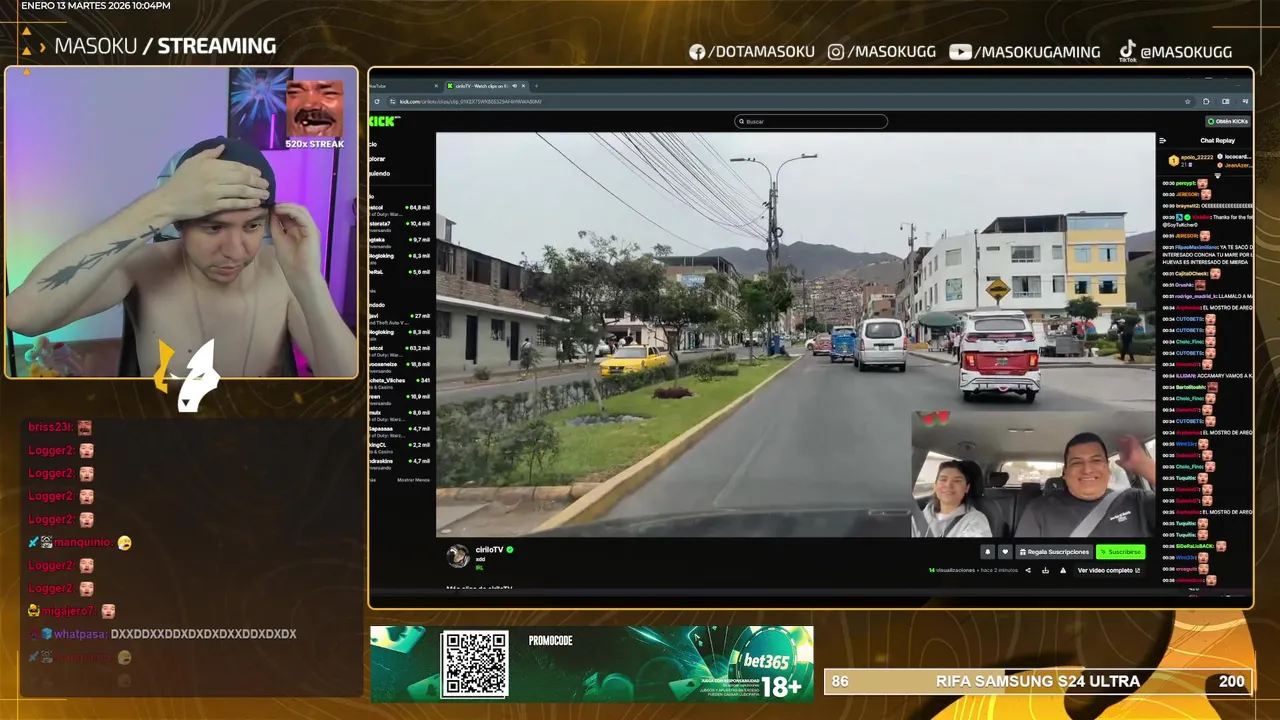Bookmark the page with the star icon
The image size is (1280, 720).
(1188, 101)
